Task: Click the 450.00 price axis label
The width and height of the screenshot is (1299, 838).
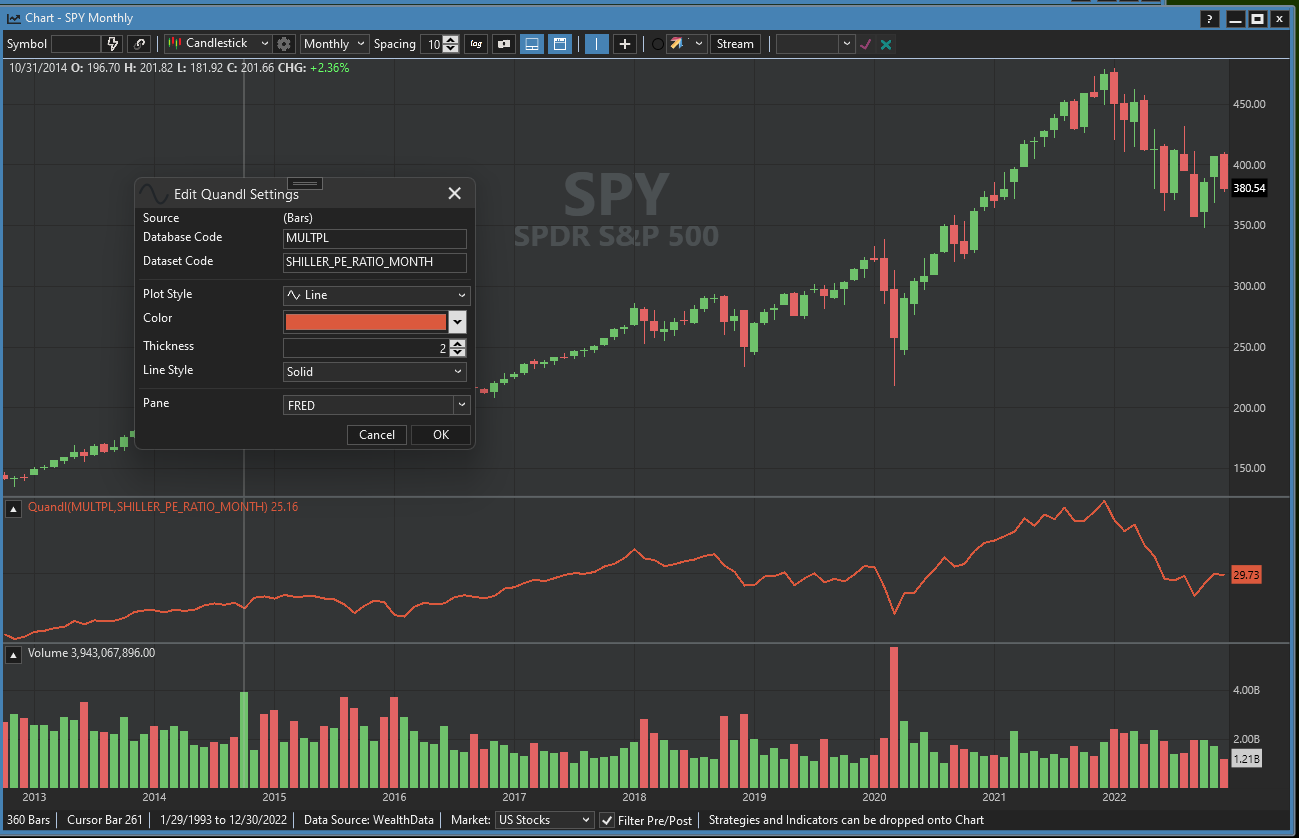Action: pos(1248,104)
